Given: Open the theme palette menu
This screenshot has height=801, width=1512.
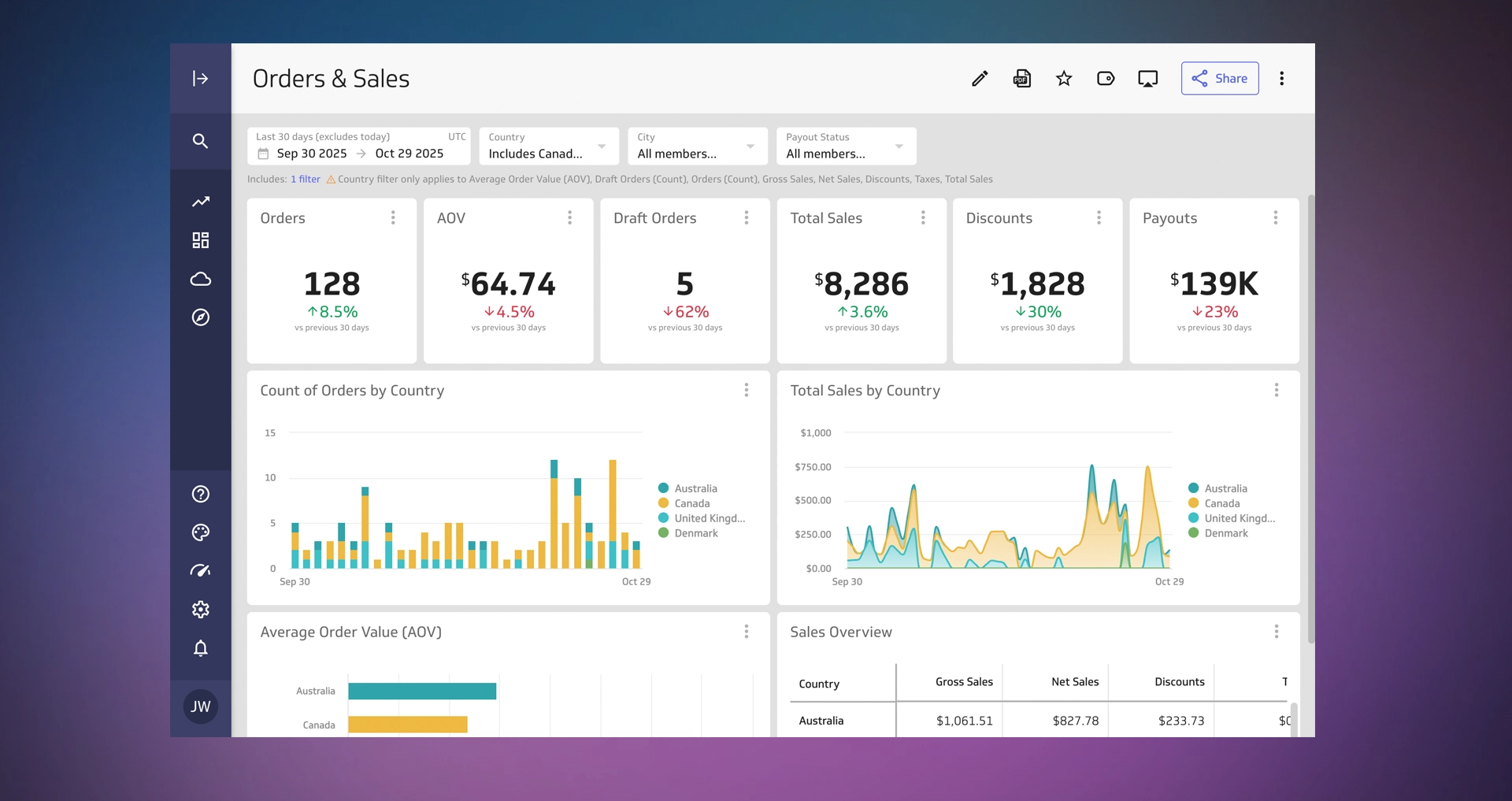Looking at the screenshot, I should (x=201, y=532).
